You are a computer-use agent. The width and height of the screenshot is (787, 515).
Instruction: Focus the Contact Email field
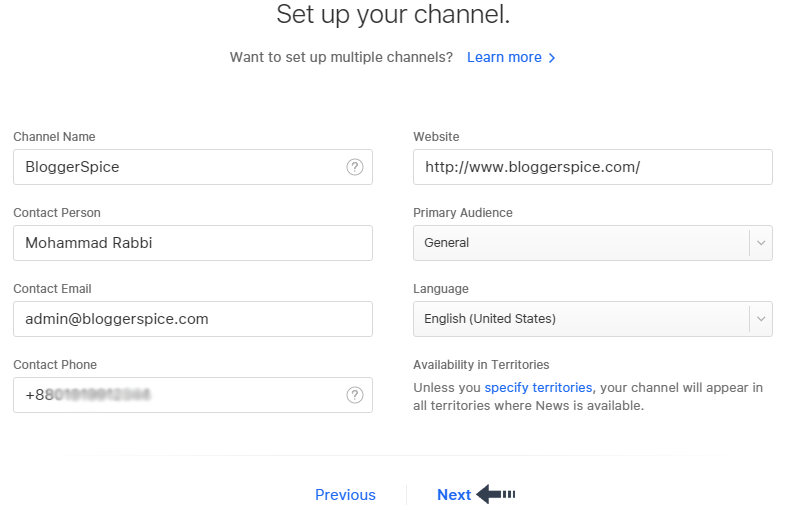click(193, 319)
